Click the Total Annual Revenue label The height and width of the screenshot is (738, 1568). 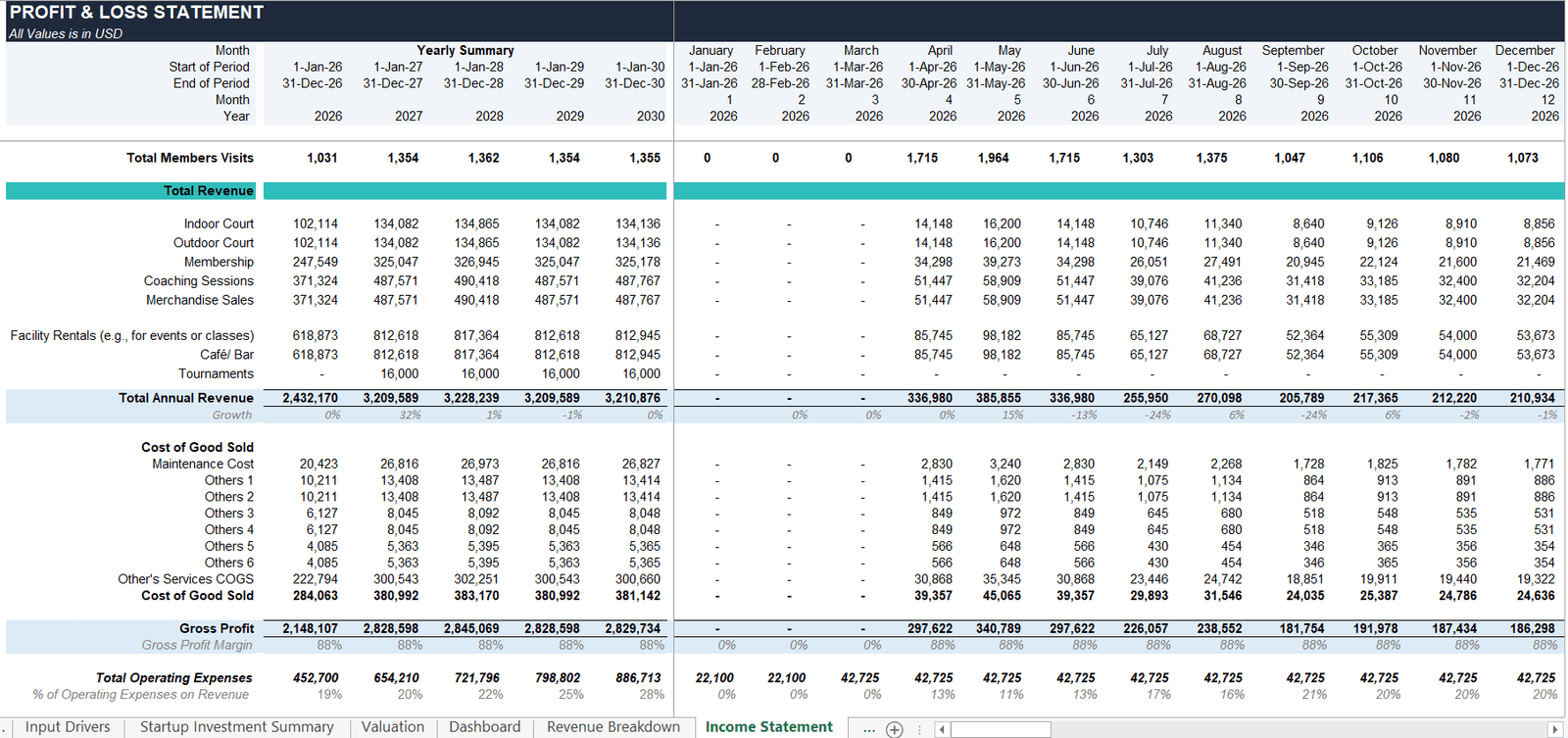186,398
